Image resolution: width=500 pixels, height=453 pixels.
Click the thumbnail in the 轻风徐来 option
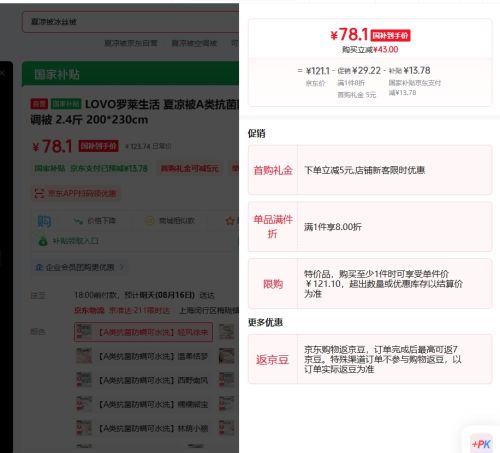[x=84, y=332]
